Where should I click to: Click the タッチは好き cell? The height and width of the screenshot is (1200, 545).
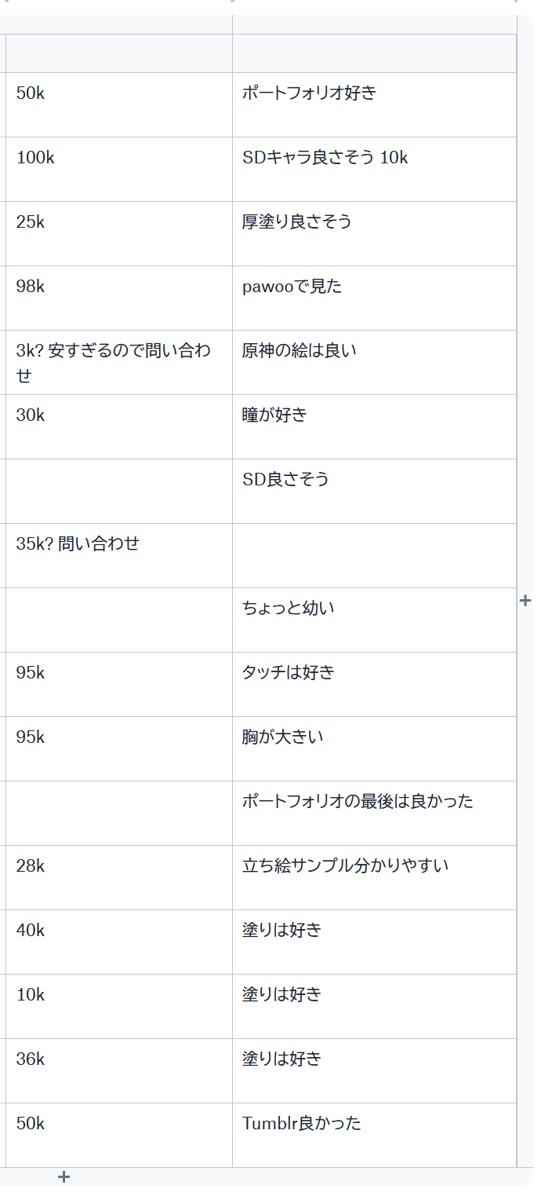coord(374,685)
